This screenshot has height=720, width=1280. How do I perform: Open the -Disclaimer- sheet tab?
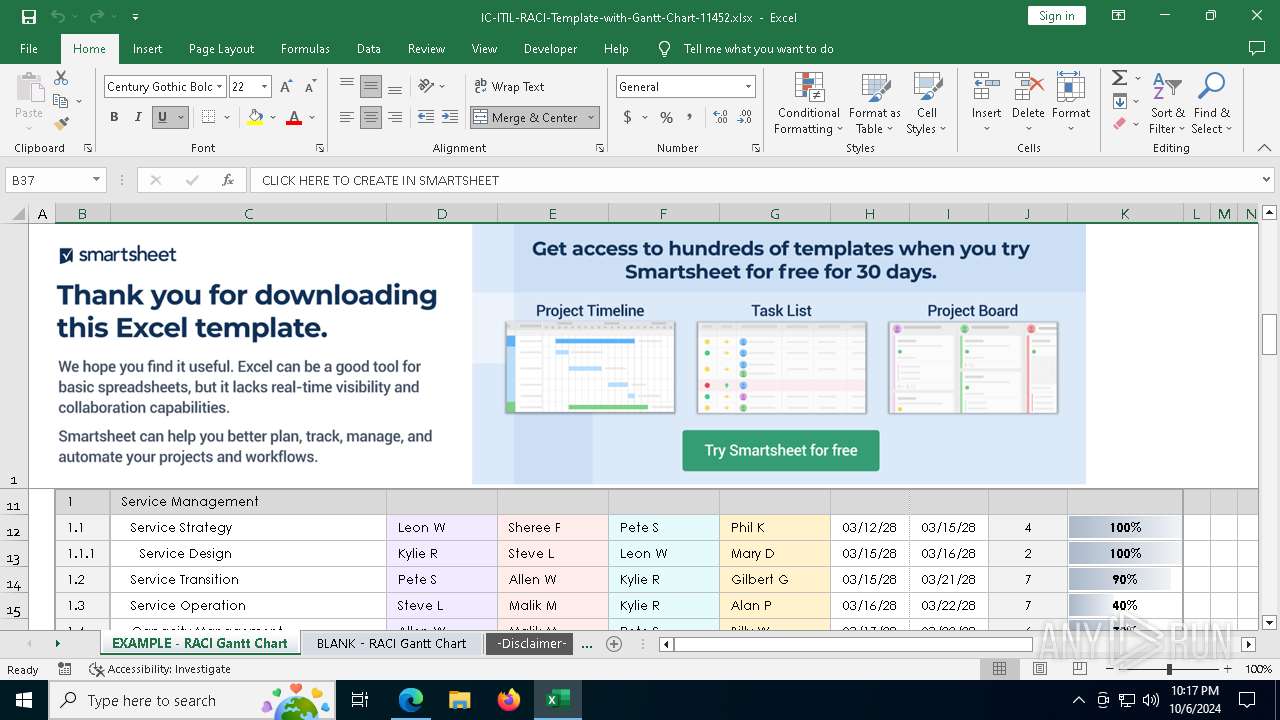point(531,643)
